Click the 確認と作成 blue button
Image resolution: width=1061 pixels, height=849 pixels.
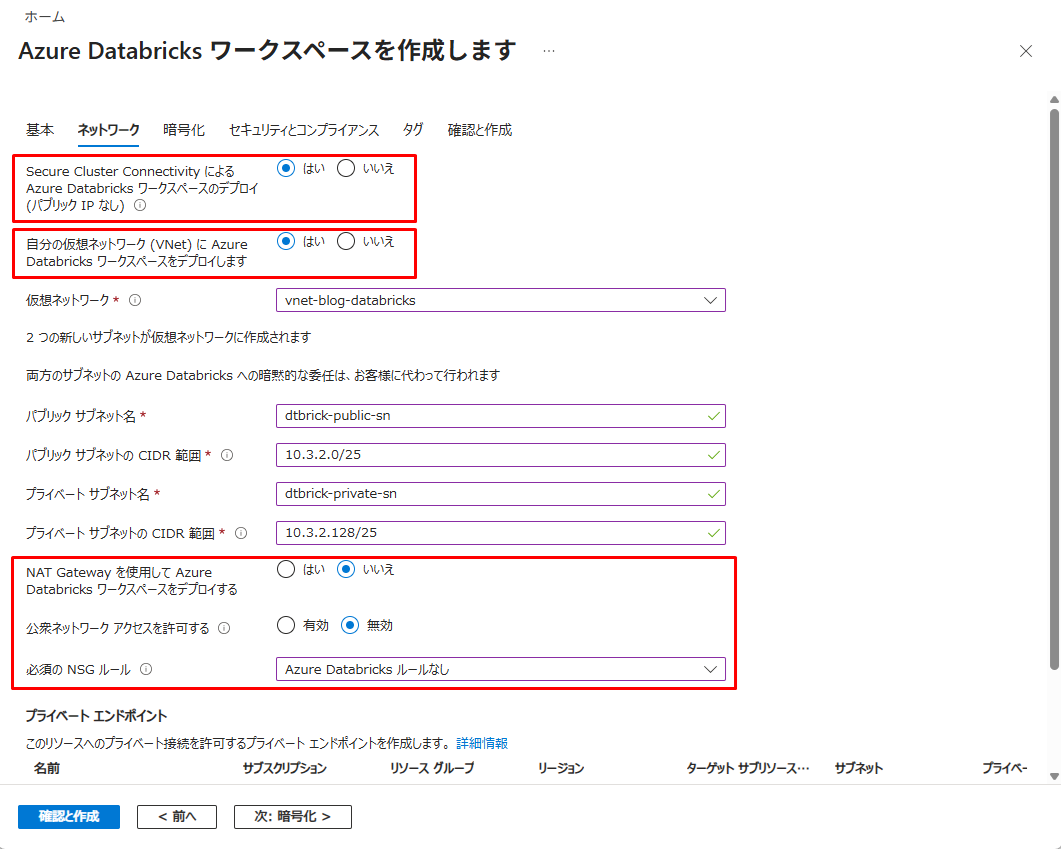coord(69,816)
